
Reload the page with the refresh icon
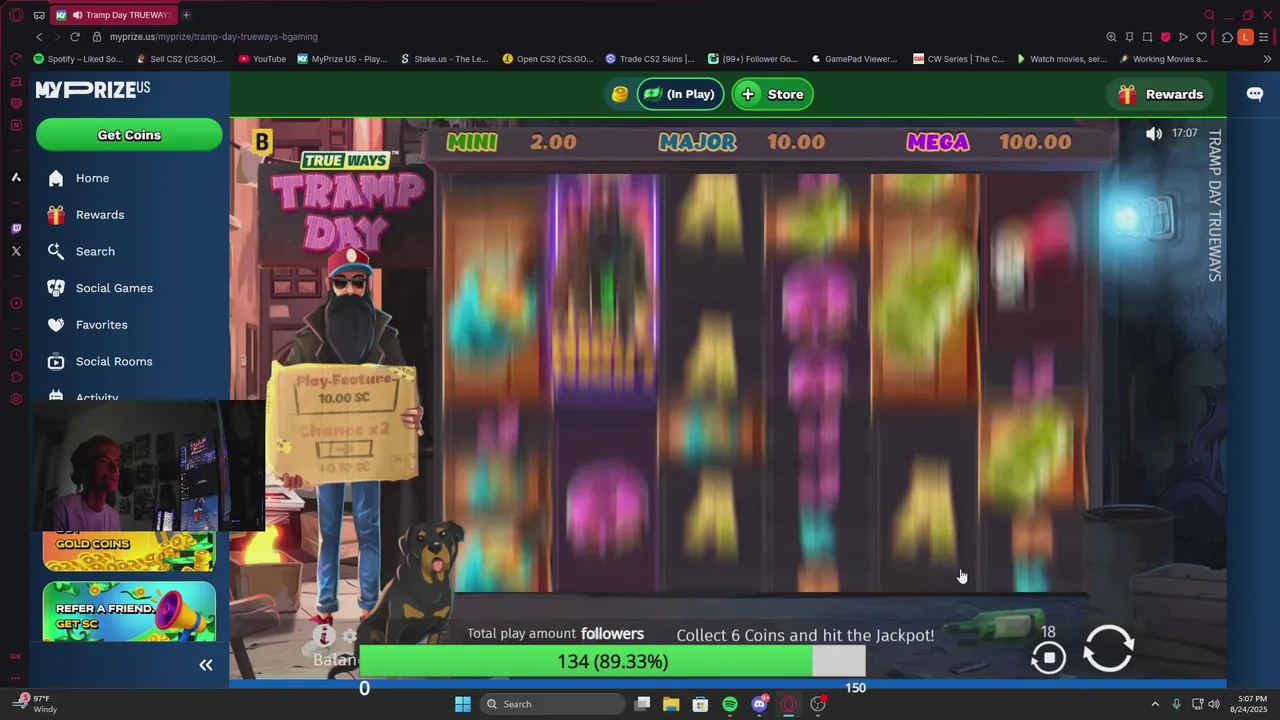(74, 37)
